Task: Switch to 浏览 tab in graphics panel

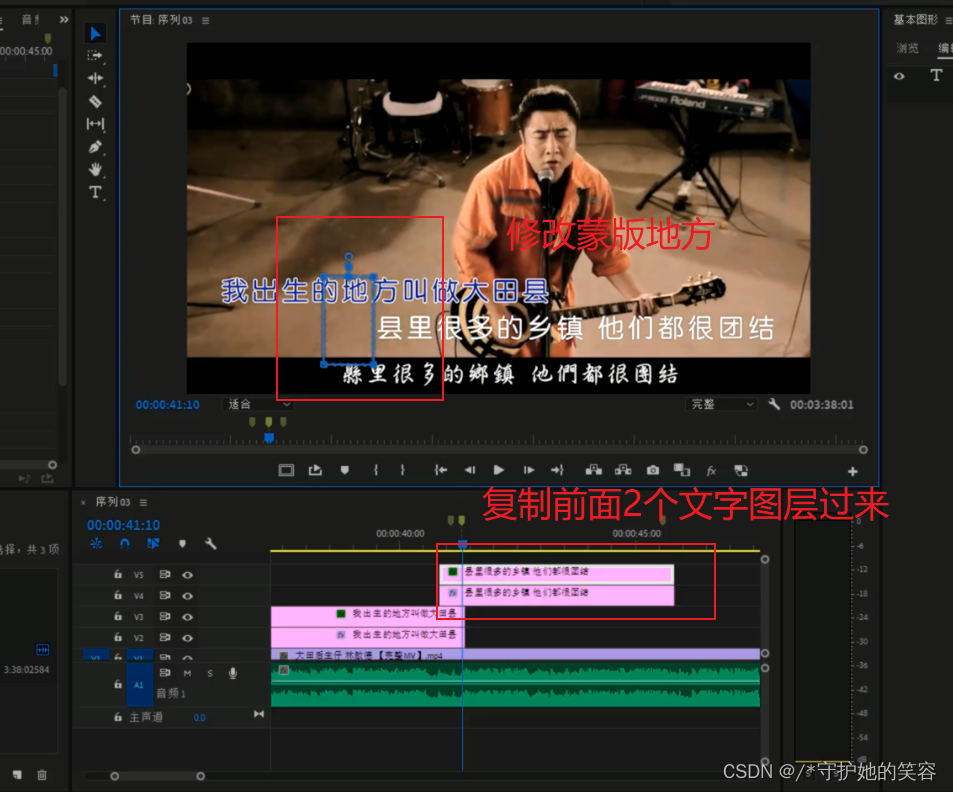Action: click(907, 48)
